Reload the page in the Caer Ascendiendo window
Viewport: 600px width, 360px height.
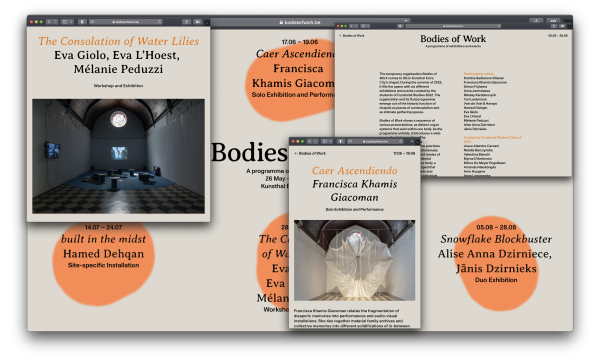click(x=401, y=142)
